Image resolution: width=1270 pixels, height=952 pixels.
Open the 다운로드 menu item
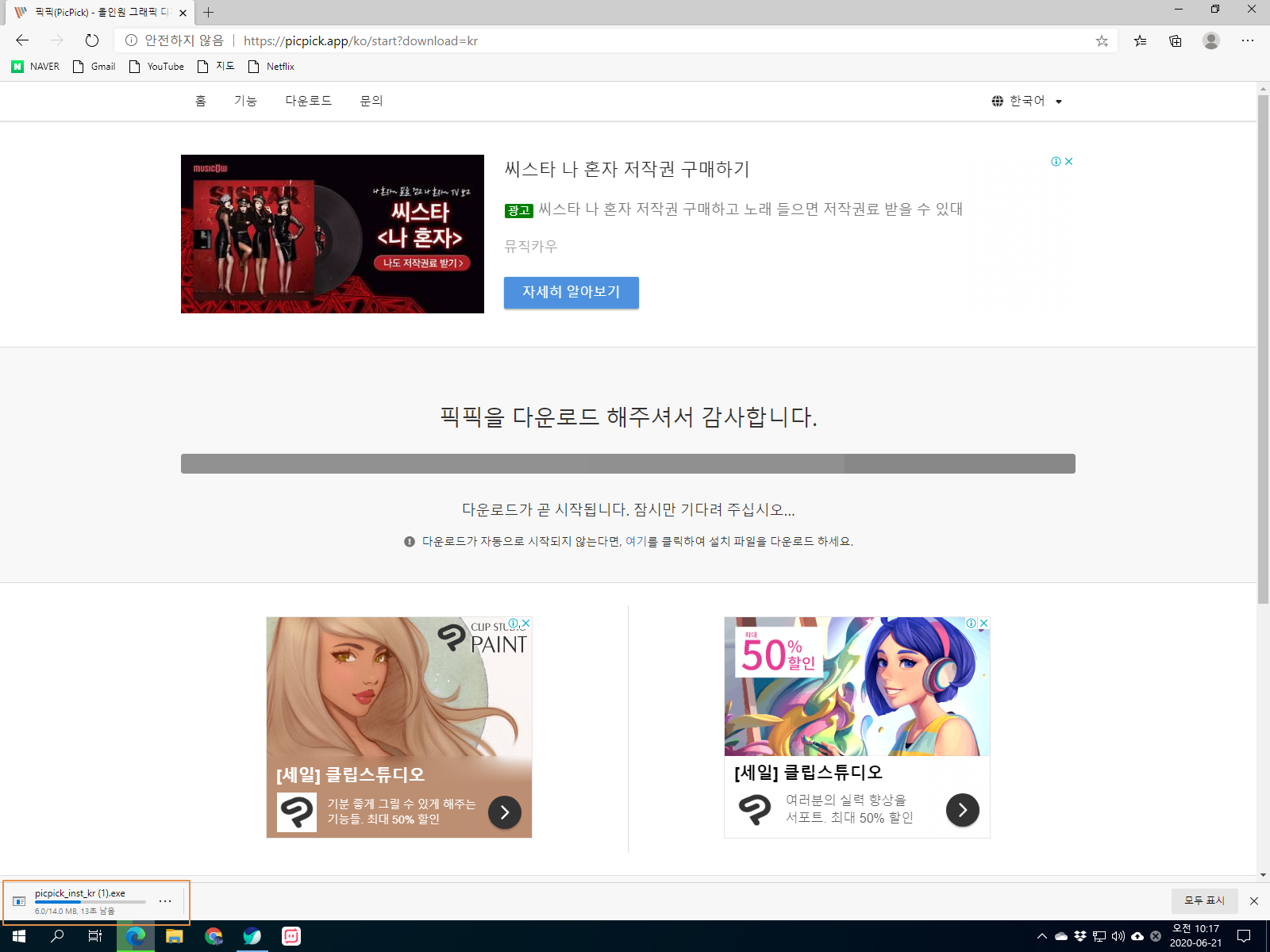pyautogui.click(x=309, y=101)
